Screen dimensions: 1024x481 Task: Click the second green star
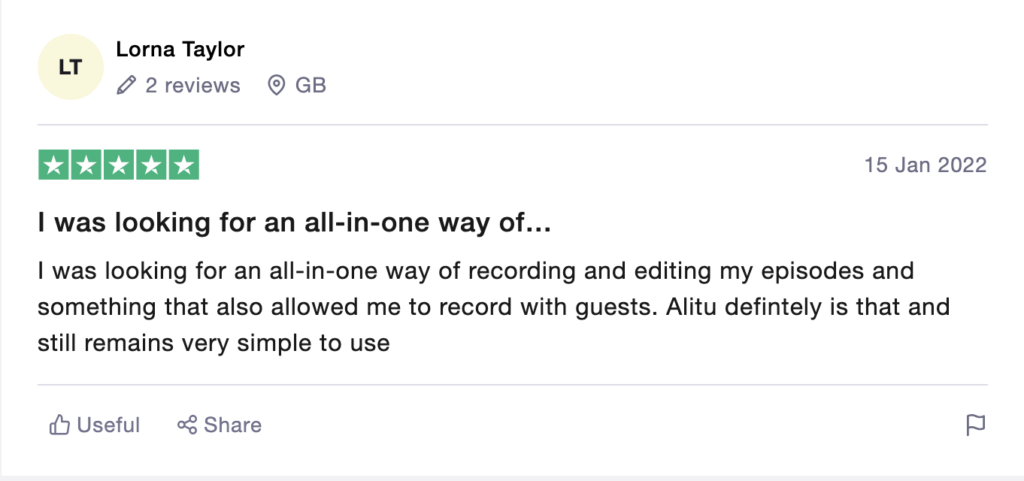86,164
